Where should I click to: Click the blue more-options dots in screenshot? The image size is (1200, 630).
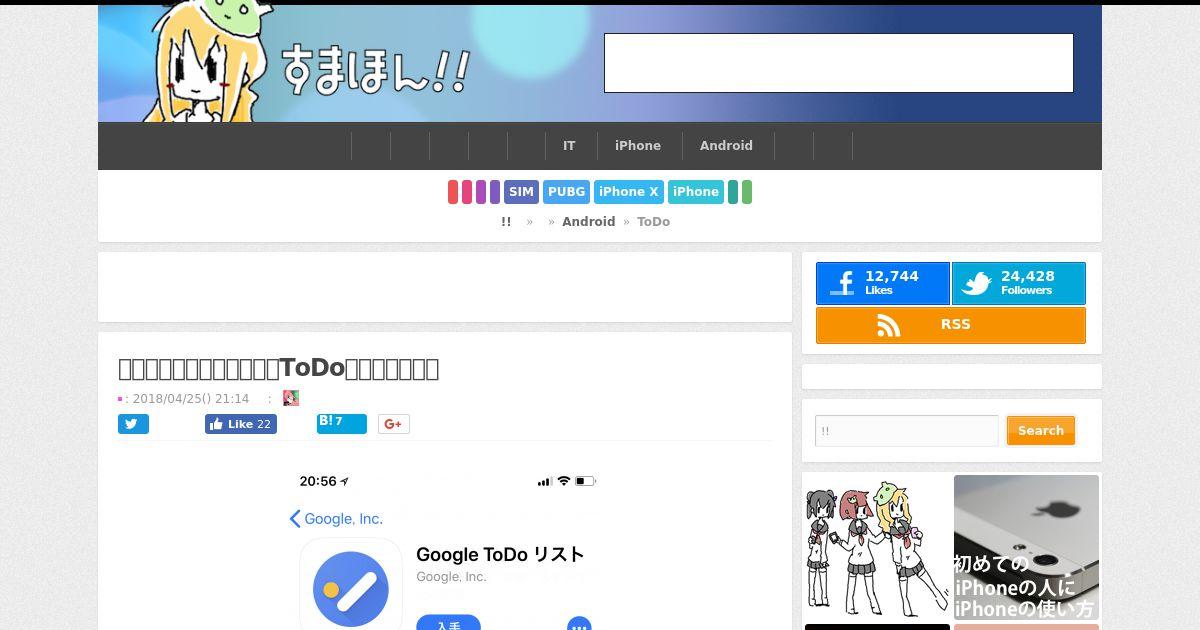(579, 624)
